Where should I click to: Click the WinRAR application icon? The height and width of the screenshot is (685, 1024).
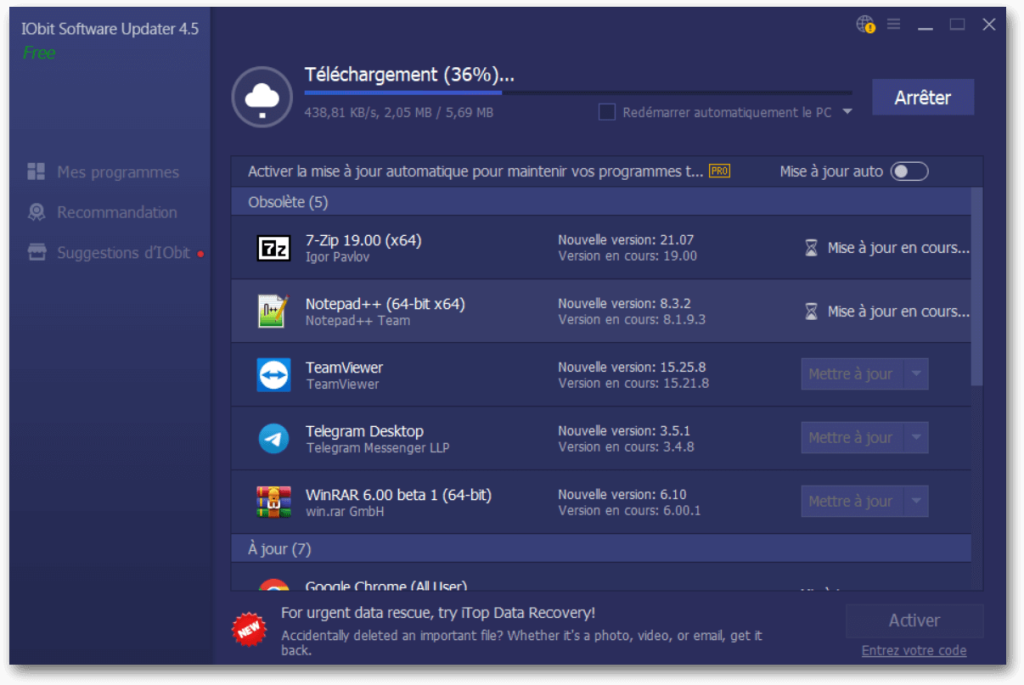[x=274, y=502]
